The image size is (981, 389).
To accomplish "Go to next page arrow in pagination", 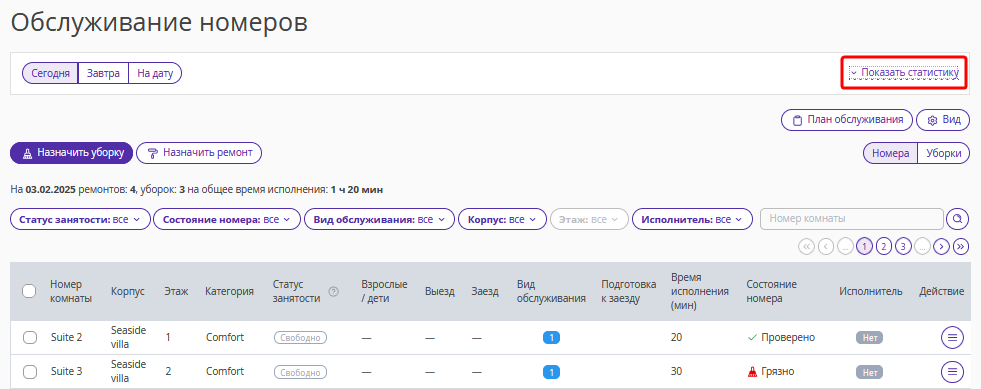I will click(942, 246).
